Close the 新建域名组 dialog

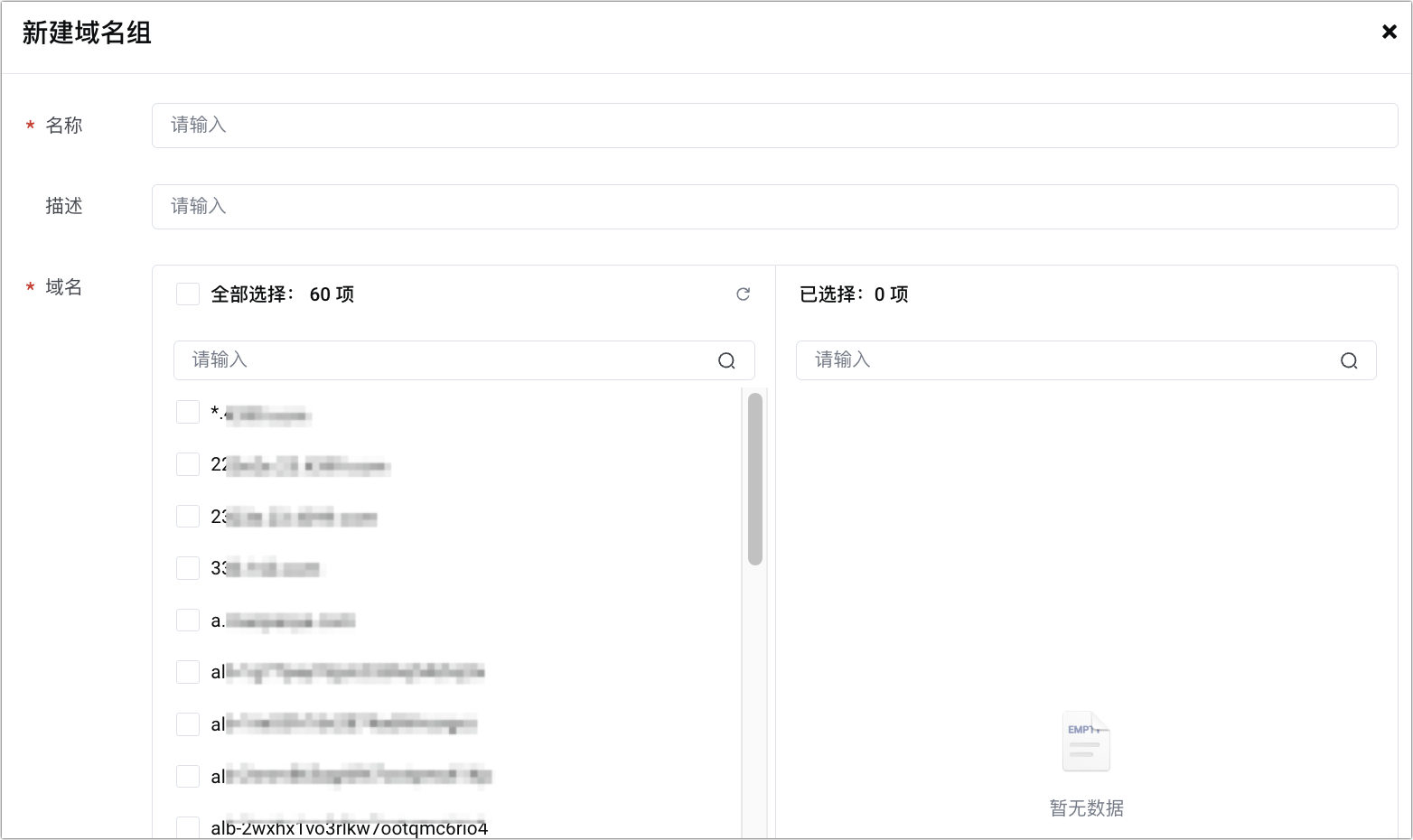tap(1390, 33)
